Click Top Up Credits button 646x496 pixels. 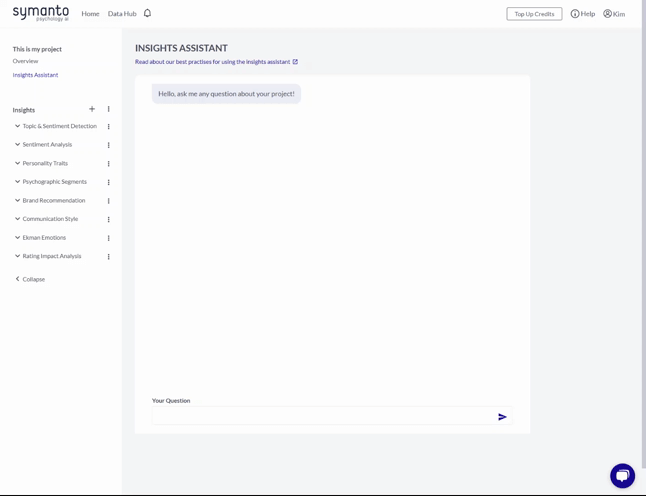pos(534,14)
